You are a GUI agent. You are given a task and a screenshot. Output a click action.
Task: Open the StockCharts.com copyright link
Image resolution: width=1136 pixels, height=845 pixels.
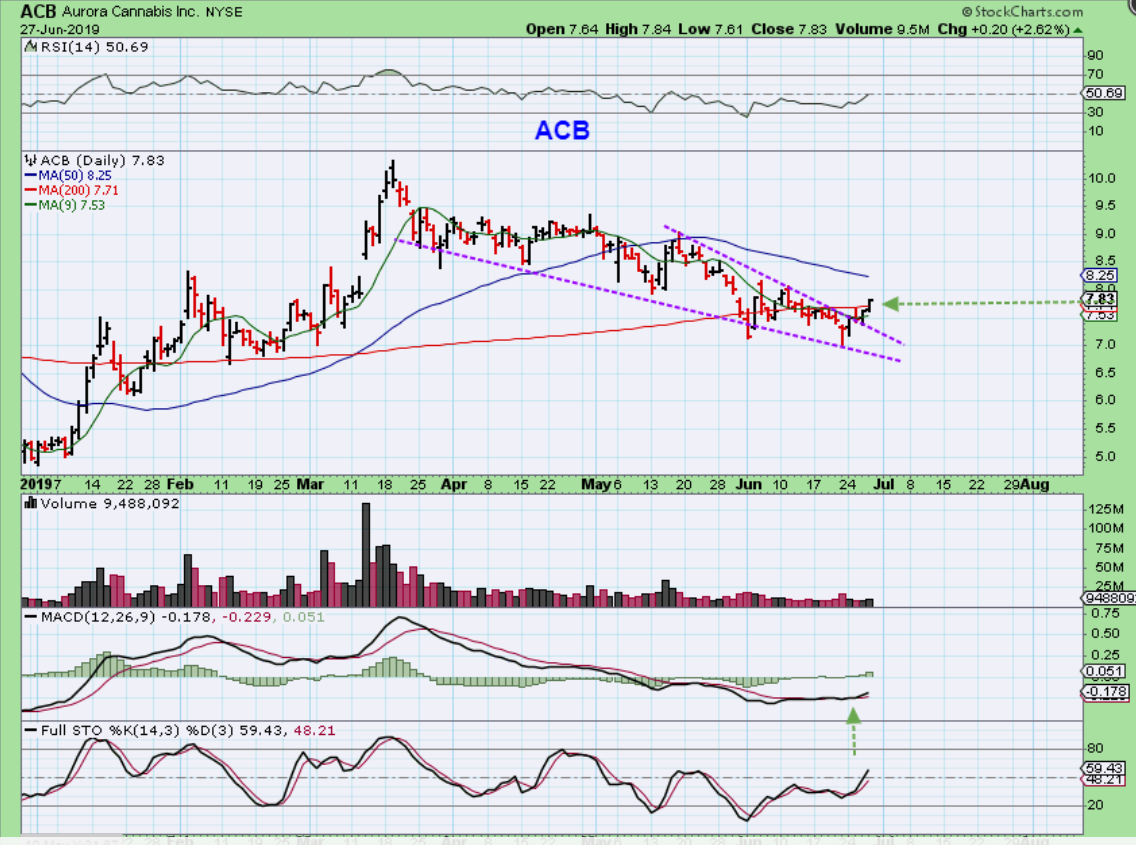pos(1022,12)
